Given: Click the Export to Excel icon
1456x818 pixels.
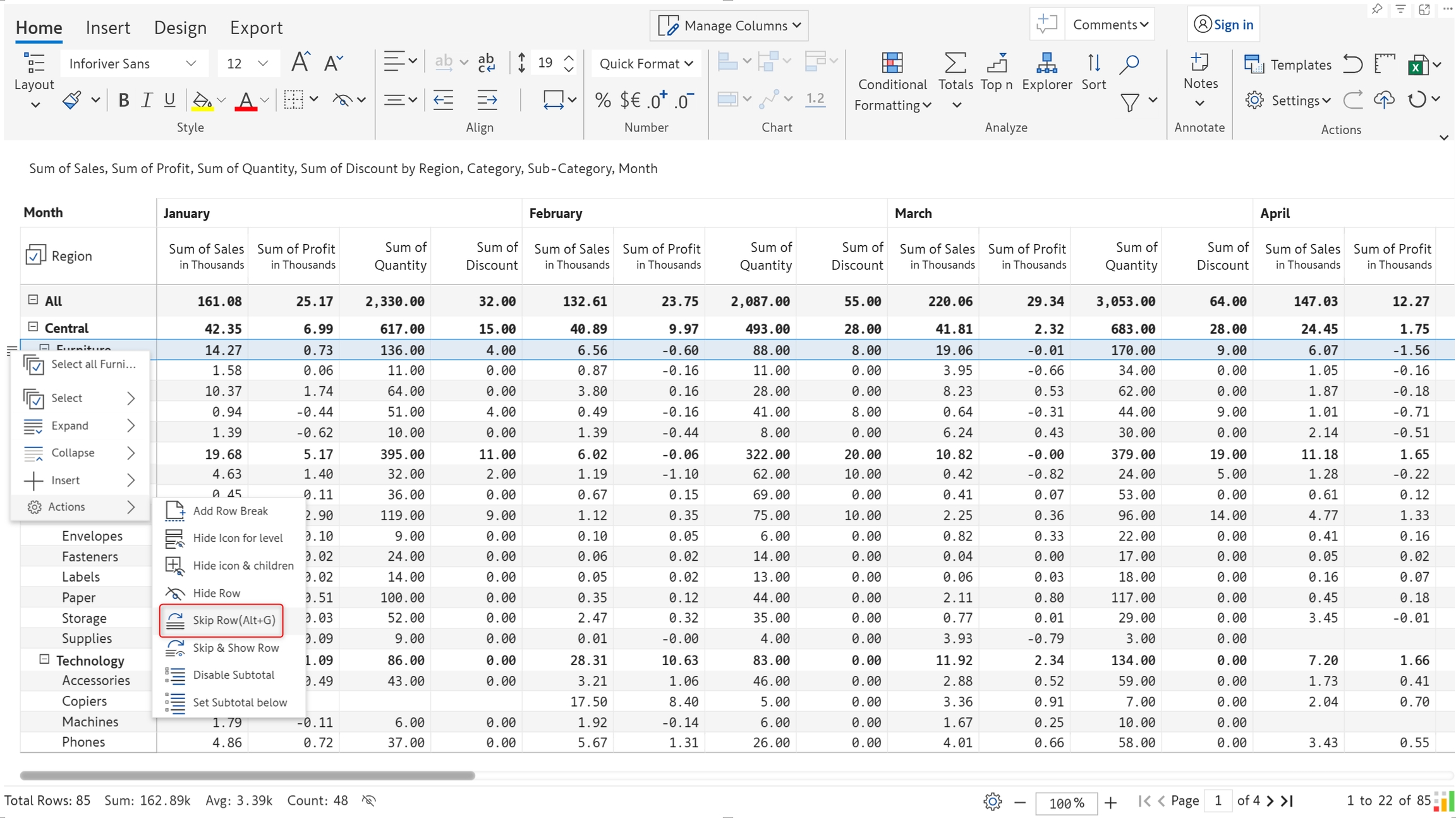Looking at the screenshot, I should tap(1417, 64).
